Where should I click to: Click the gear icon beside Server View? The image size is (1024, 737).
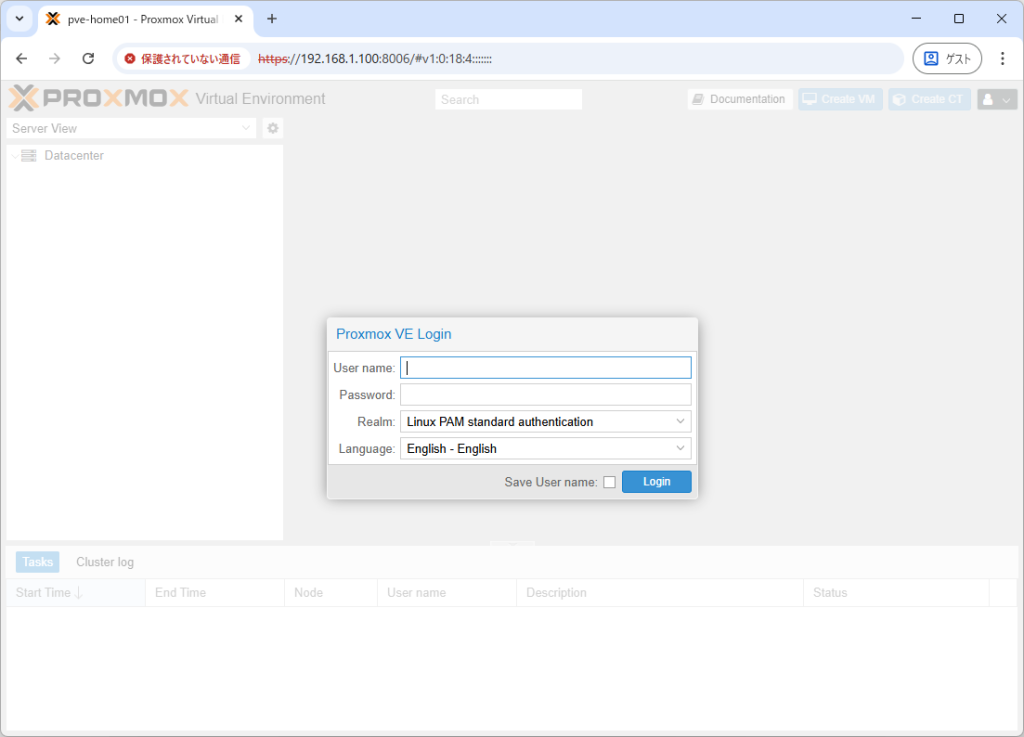click(273, 128)
